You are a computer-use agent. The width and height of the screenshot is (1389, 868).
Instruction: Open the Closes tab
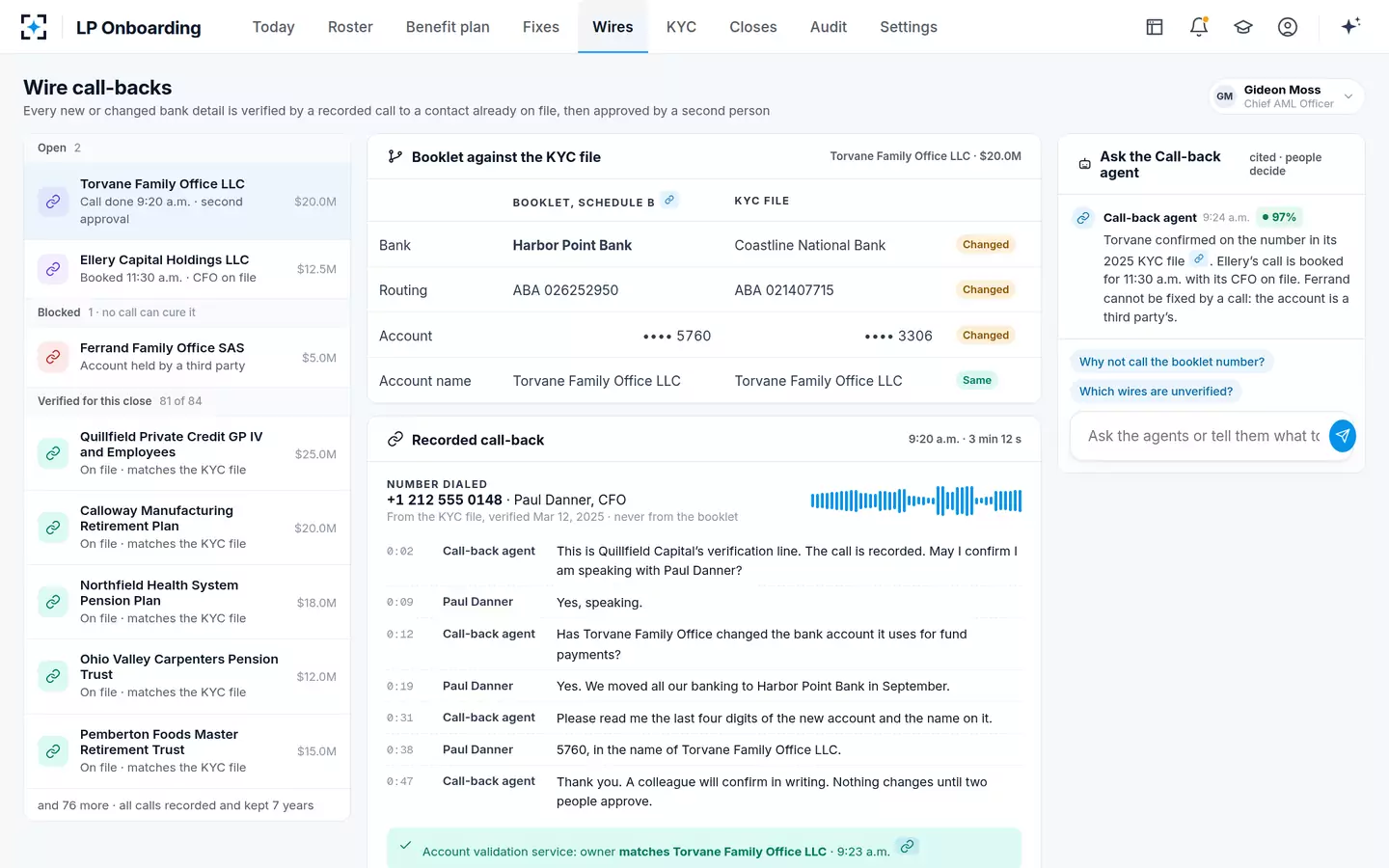[753, 27]
